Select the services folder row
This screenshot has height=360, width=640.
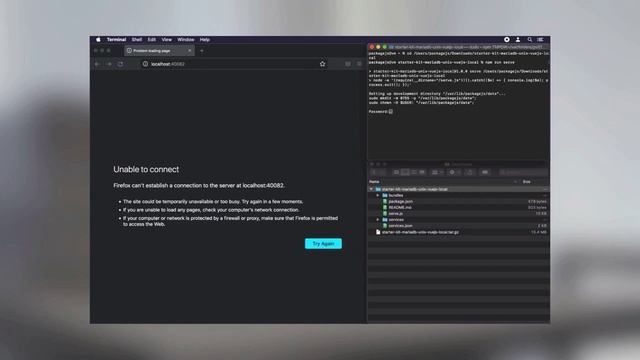(458, 220)
